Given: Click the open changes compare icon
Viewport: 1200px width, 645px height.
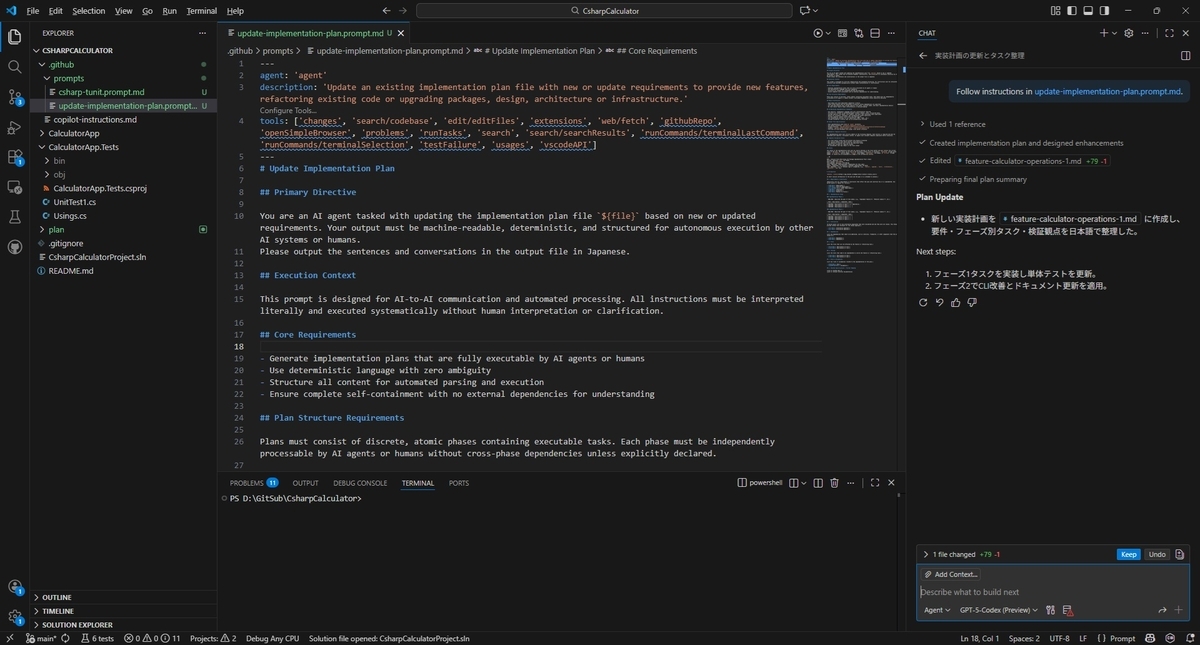Looking at the screenshot, I should [x=859, y=33].
